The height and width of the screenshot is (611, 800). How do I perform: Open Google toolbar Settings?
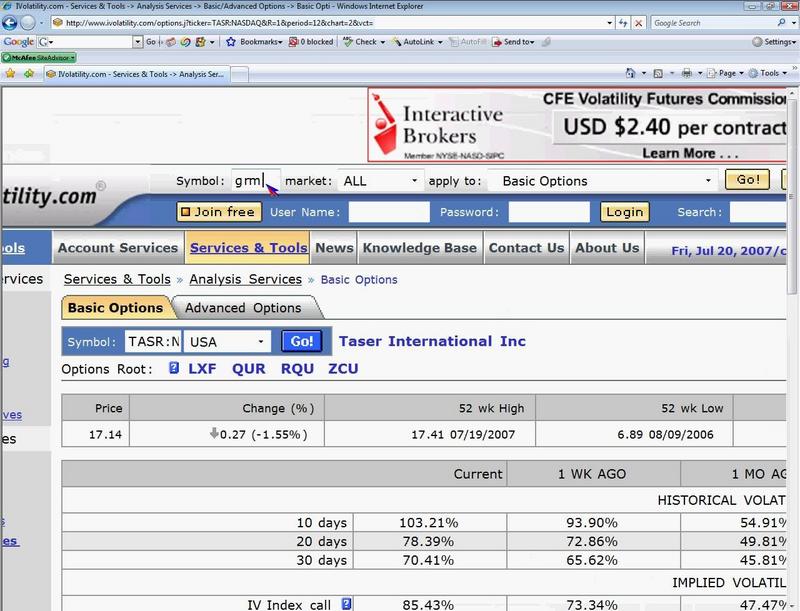(x=773, y=42)
